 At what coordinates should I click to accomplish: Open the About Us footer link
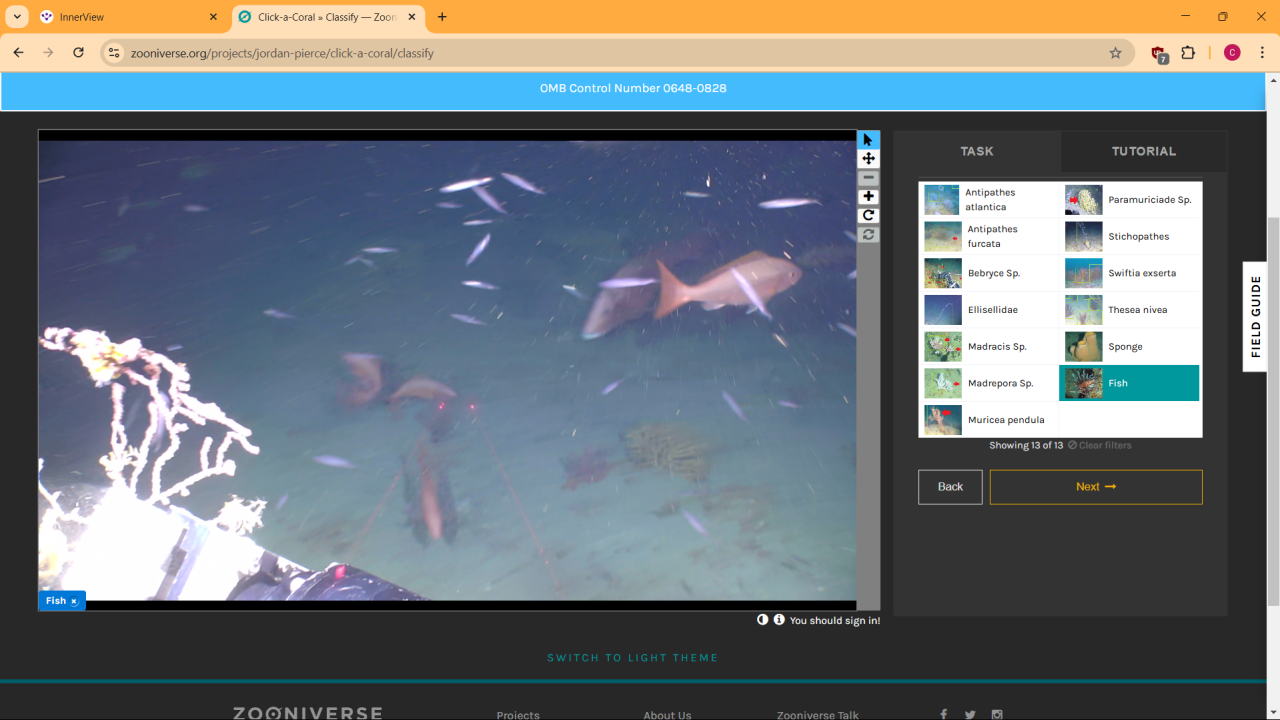[x=667, y=715]
